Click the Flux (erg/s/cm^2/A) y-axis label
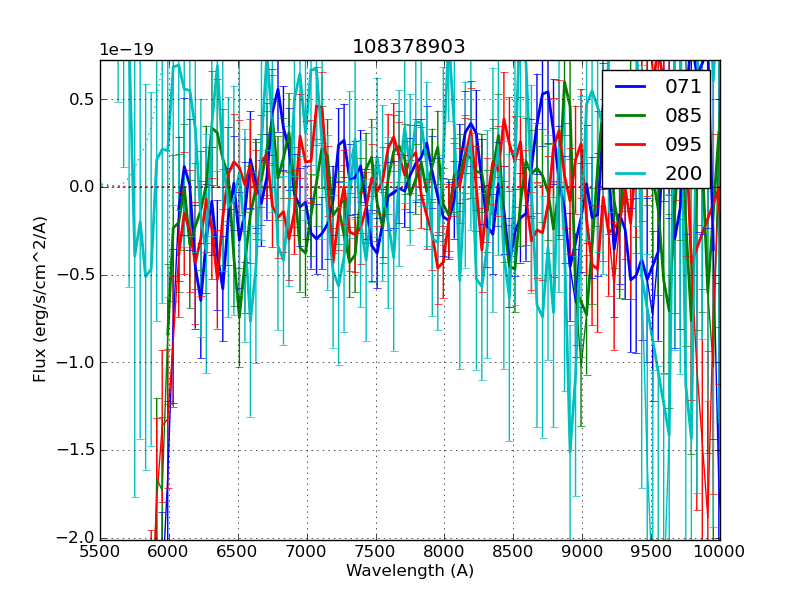This screenshot has width=800, height=600. [x=40, y=299]
